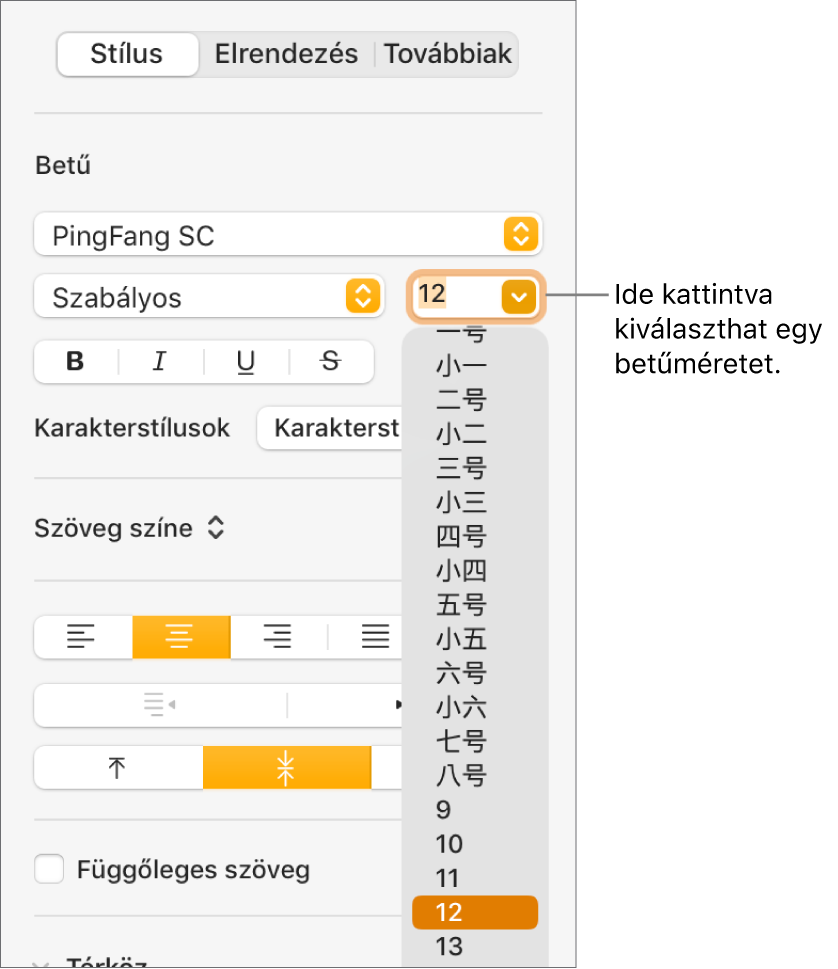Toggle Strikethrough text formatting
838x969 pixels.
pyautogui.click(x=331, y=362)
